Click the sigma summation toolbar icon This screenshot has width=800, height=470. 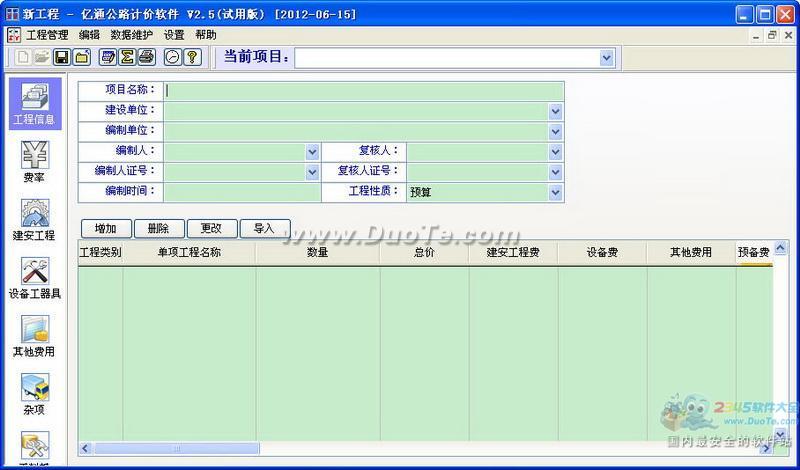tap(127, 57)
